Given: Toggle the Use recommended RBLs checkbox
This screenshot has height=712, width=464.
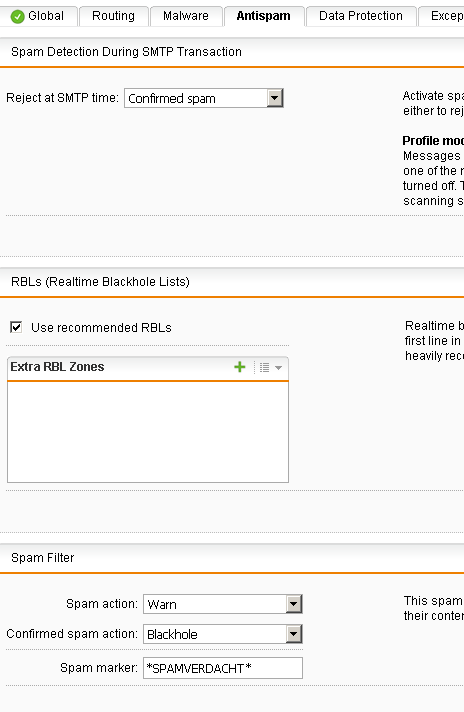Looking at the screenshot, I should tap(16, 327).
